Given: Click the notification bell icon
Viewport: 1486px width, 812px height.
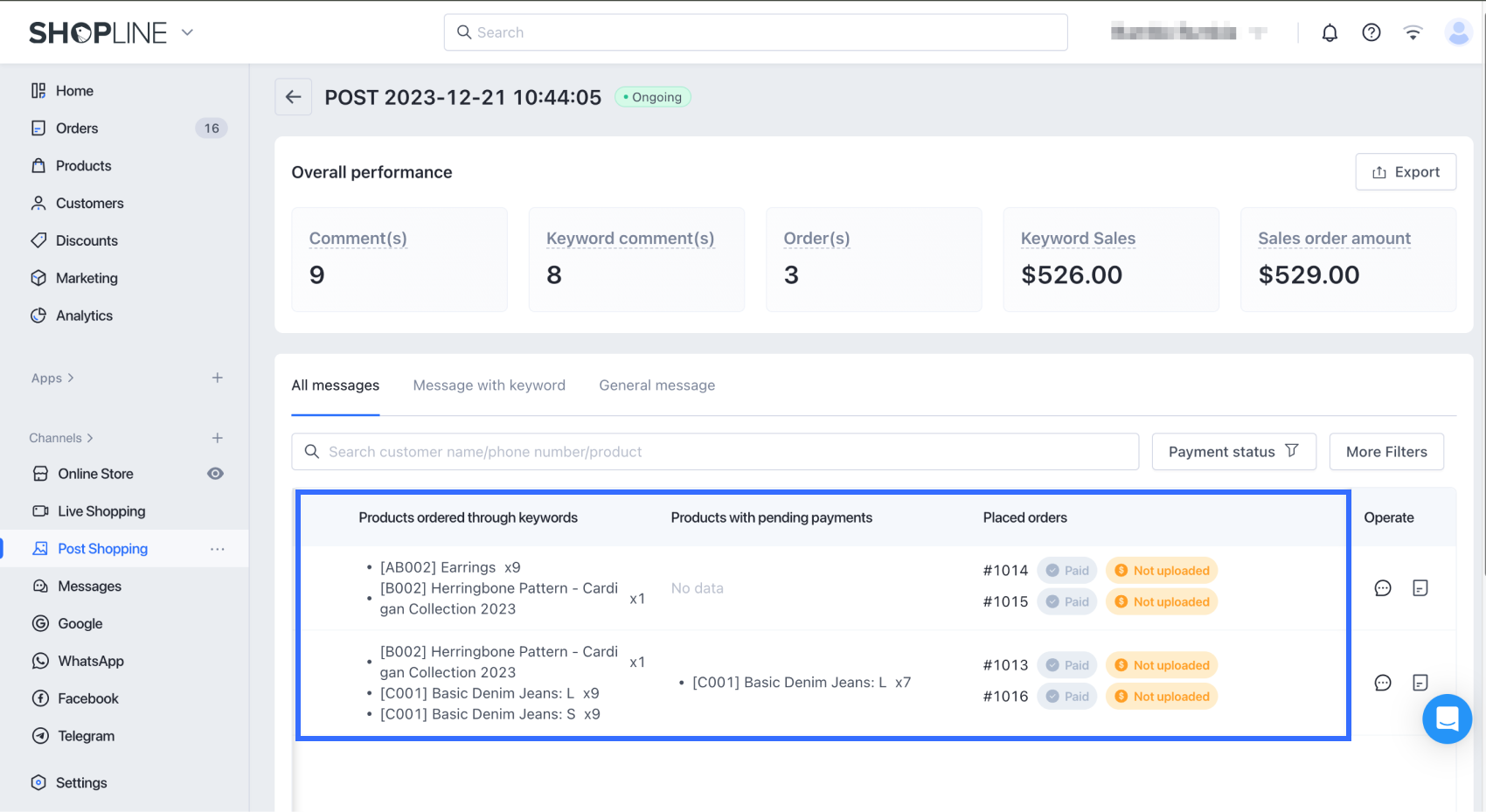Looking at the screenshot, I should click(1330, 33).
